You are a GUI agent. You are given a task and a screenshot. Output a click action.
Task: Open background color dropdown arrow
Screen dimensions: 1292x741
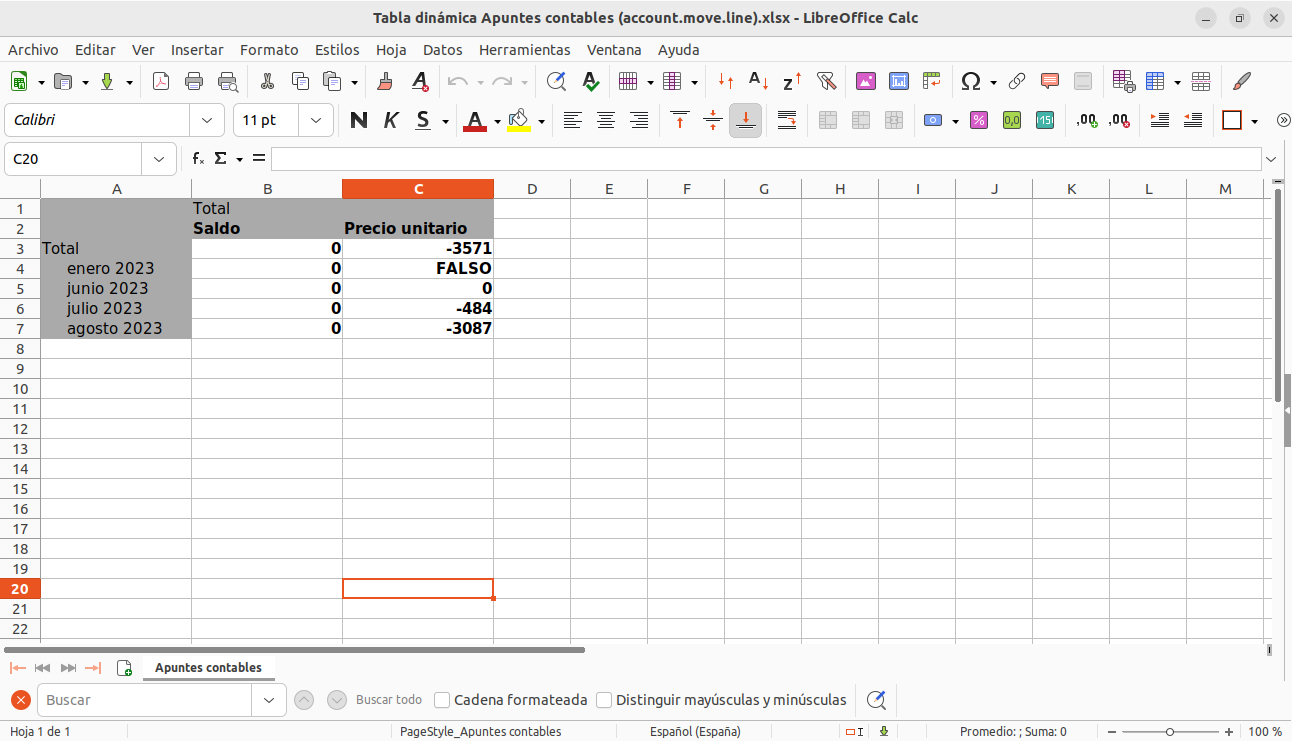pyautogui.click(x=541, y=121)
